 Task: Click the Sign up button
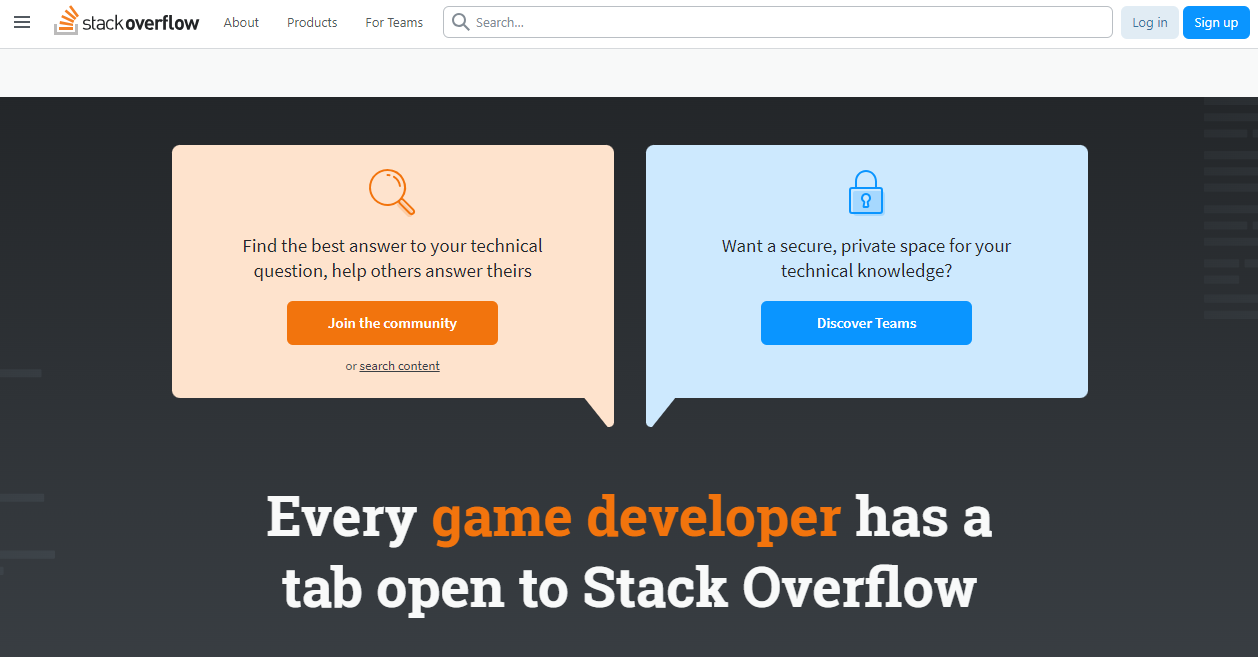(1216, 21)
